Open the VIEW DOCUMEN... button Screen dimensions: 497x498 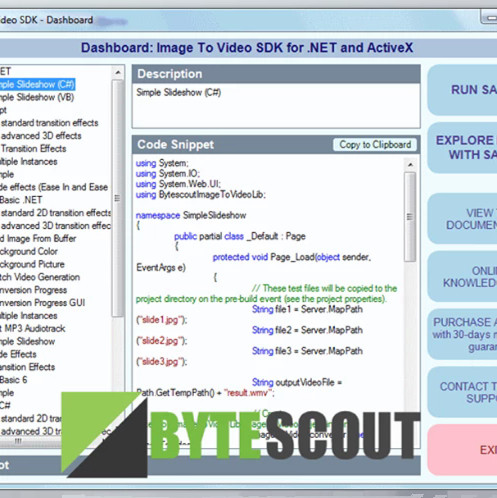coord(462,219)
